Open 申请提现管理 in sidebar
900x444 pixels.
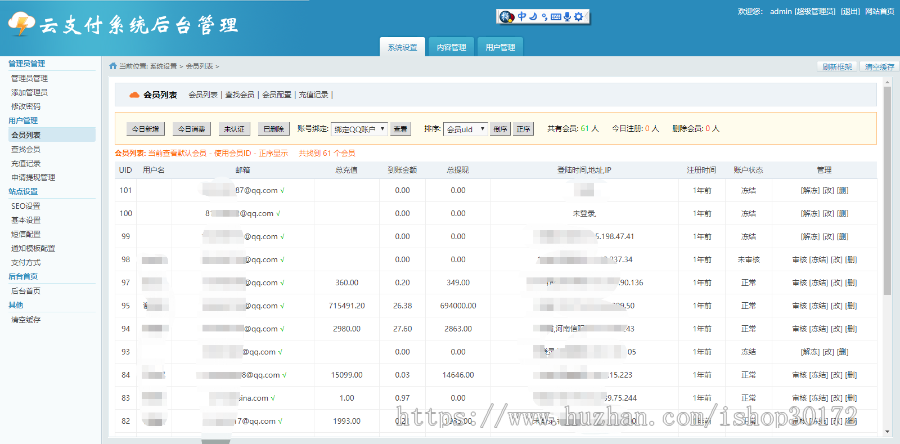pos(33,178)
